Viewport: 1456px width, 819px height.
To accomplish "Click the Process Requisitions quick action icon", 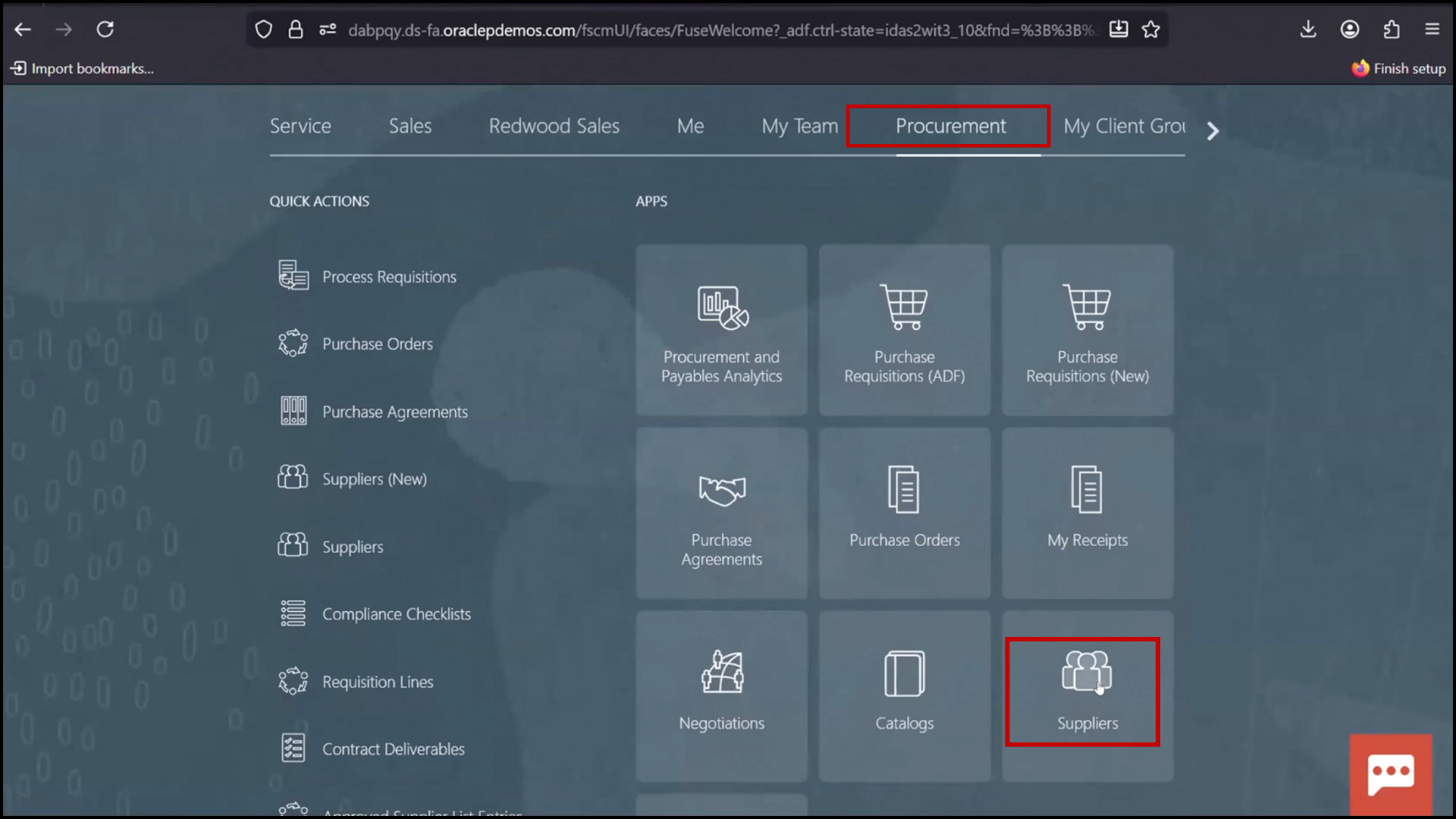I will [x=293, y=276].
